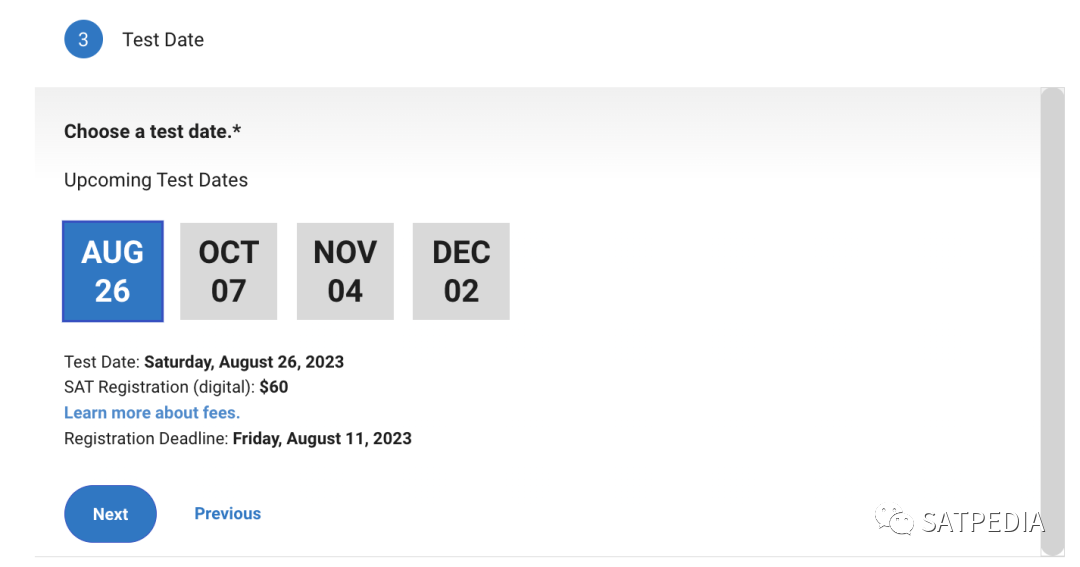This screenshot has height=567, width=1080.
Task: Click the Upcoming Test Dates label
Action: point(156,181)
